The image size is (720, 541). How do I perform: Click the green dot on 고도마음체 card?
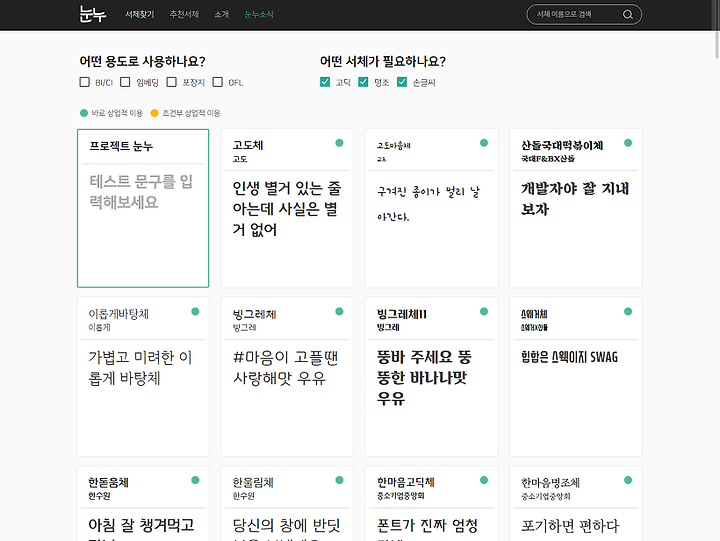click(484, 143)
